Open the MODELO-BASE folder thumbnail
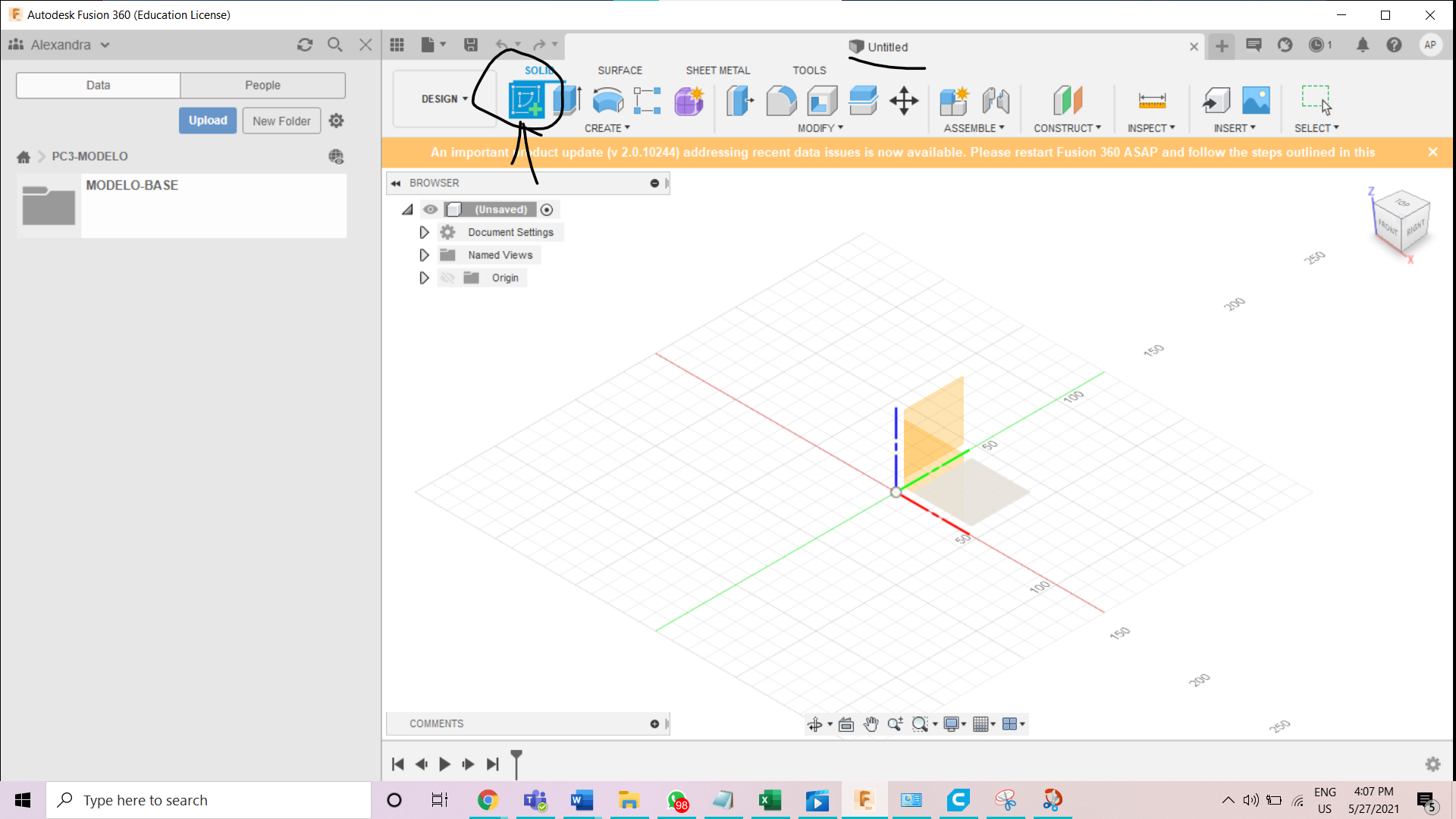1456x819 pixels. pyautogui.click(x=49, y=206)
